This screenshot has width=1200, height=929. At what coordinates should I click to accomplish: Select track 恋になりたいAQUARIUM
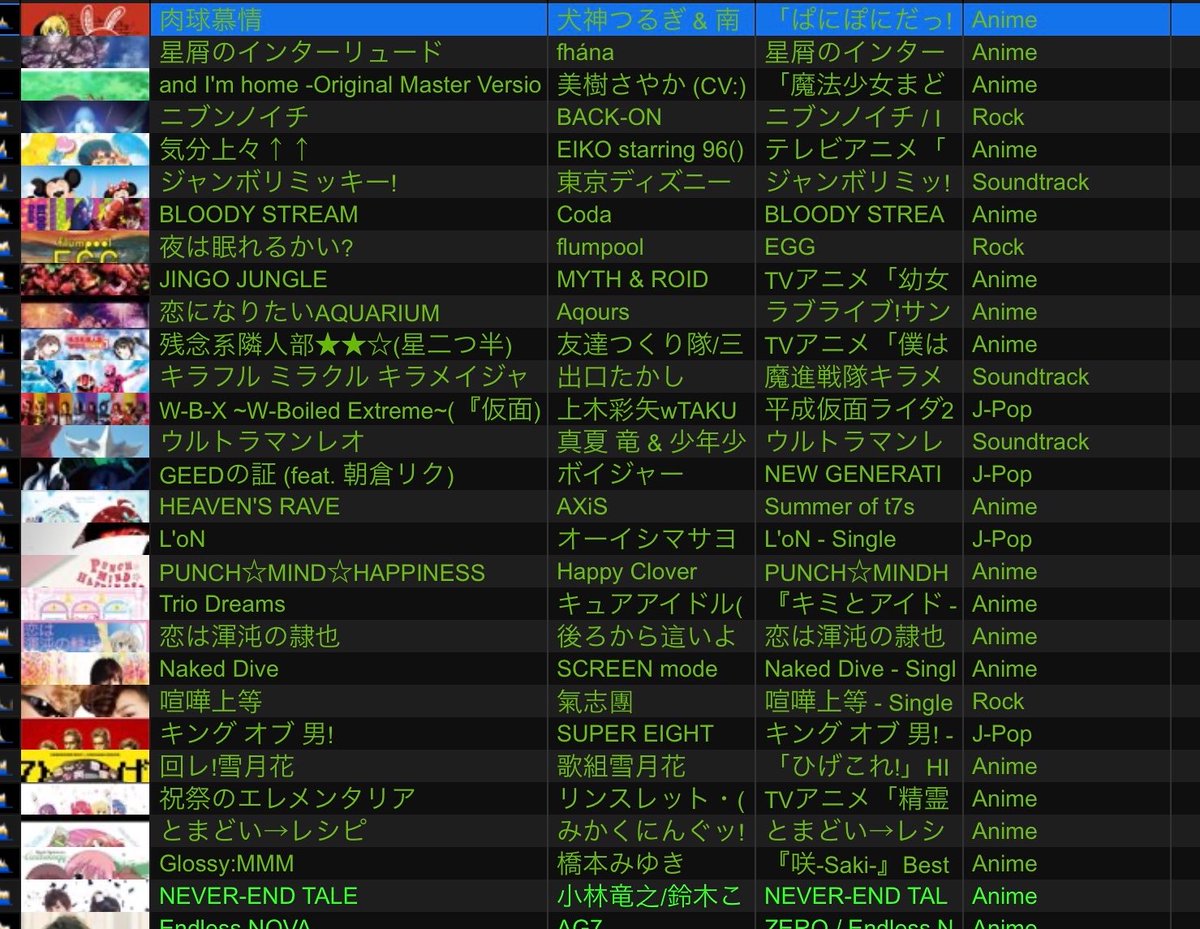[x=299, y=312]
